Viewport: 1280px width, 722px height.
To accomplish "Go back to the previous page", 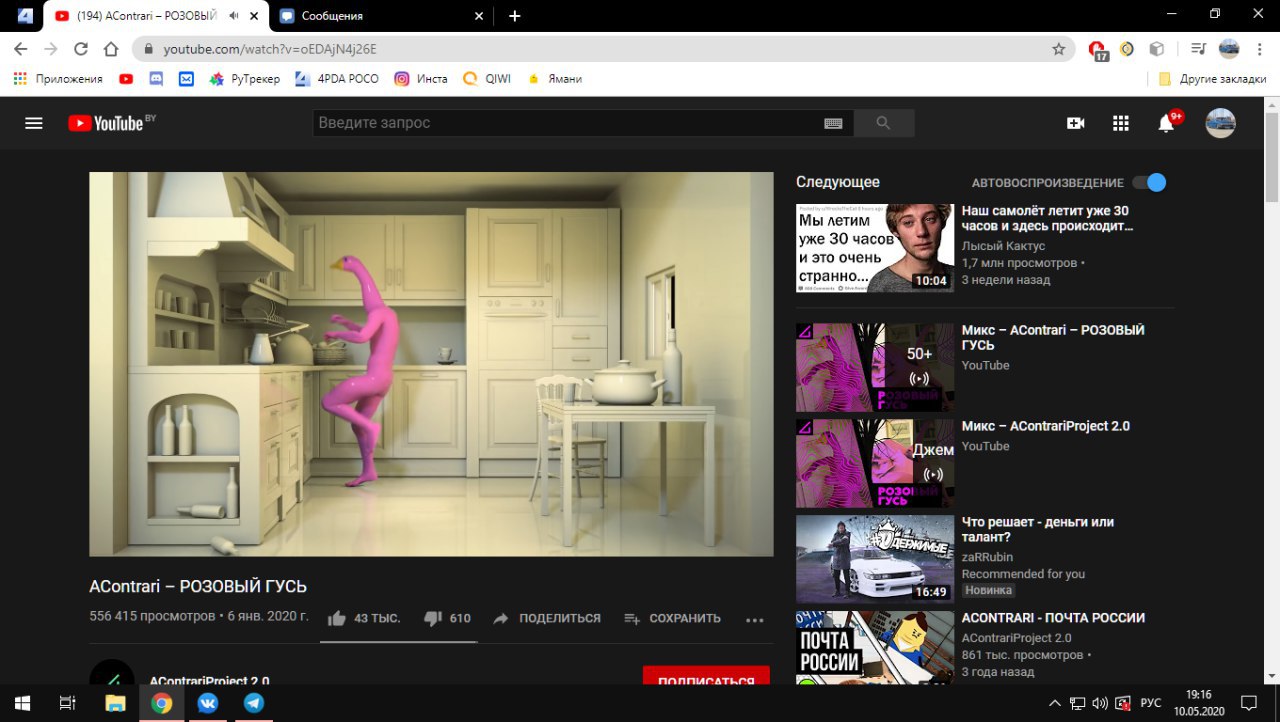I will pyautogui.click(x=21, y=48).
